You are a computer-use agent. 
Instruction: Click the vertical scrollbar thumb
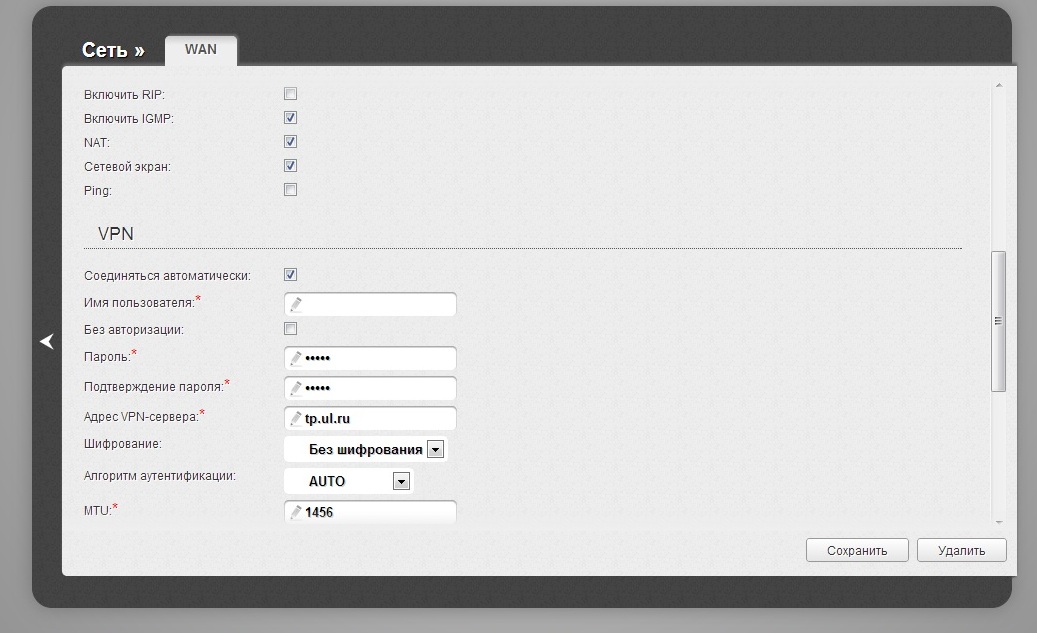999,321
